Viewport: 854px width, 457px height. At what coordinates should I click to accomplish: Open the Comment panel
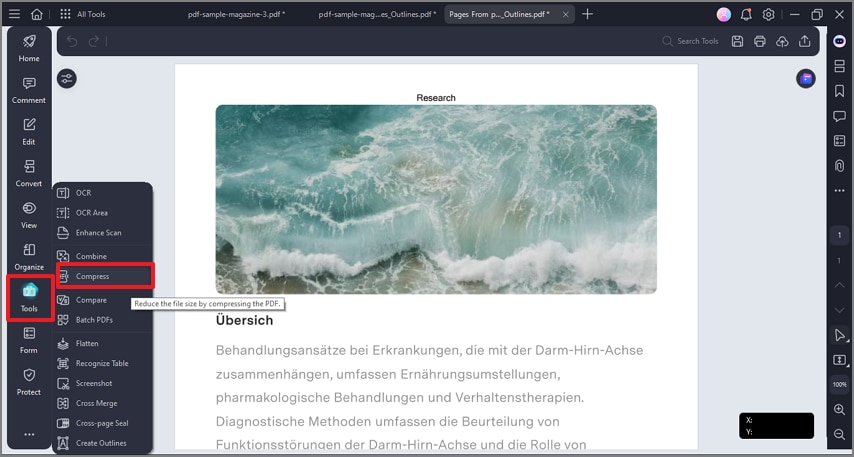[29, 89]
